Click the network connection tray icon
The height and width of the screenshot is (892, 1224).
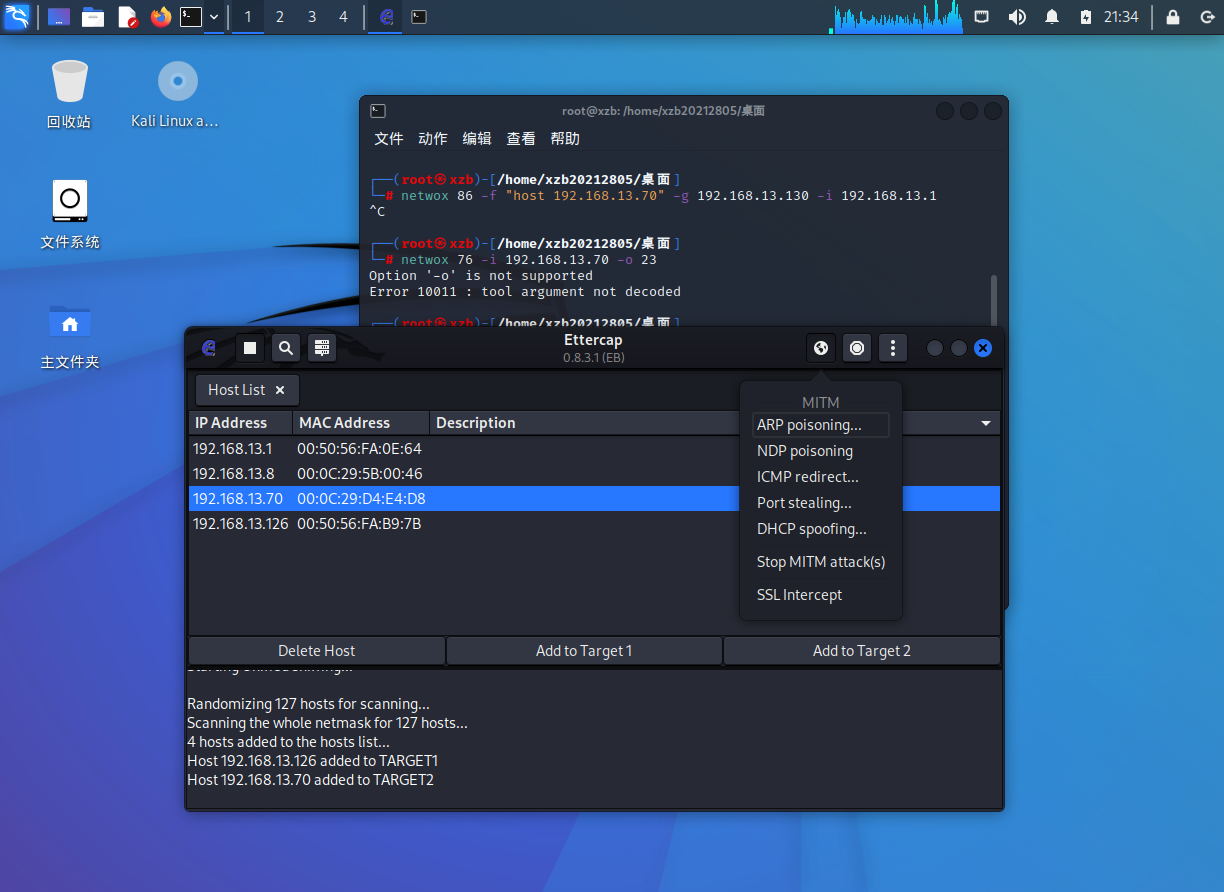983,17
